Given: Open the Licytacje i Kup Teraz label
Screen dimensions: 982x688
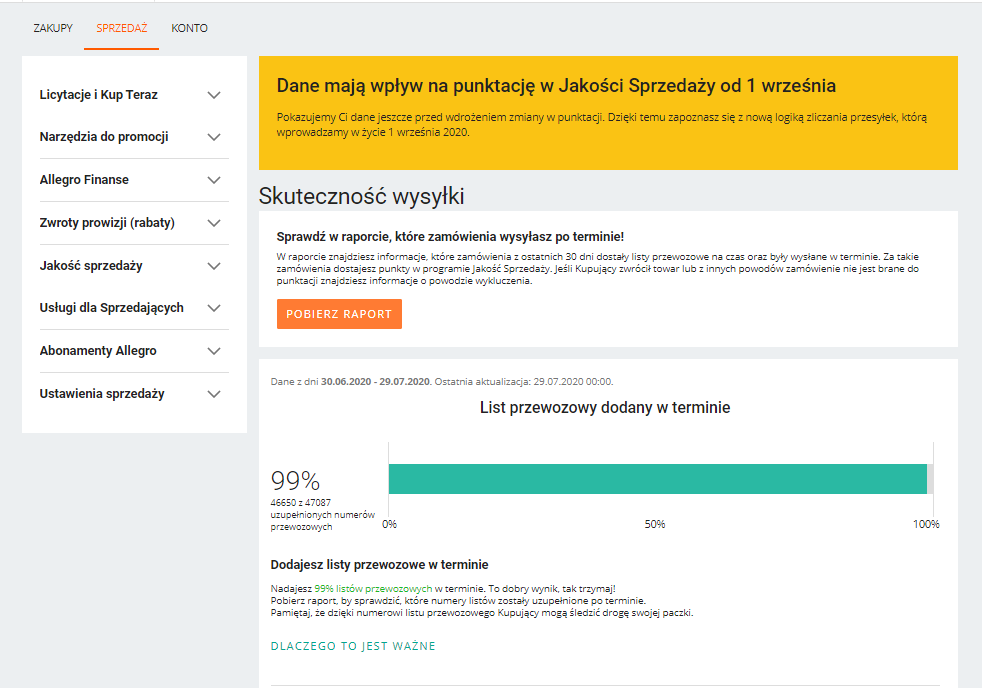Looking at the screenshot, I should click(98, 95).
